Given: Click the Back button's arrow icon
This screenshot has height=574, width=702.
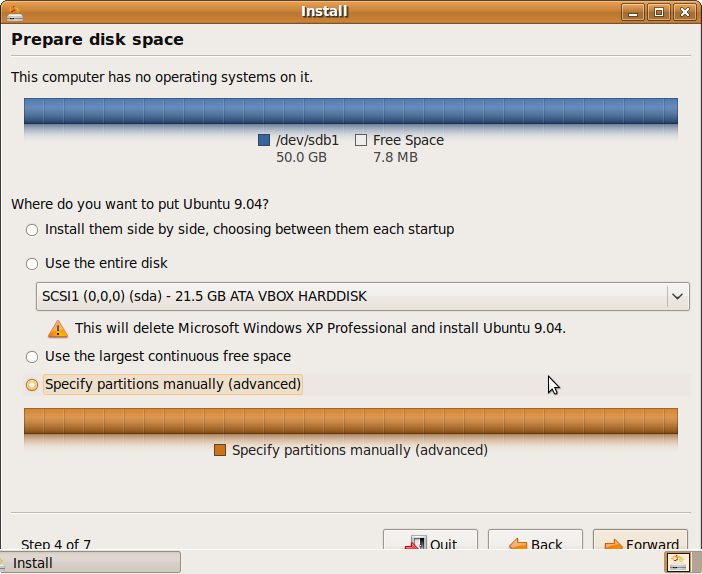Looking at the screenshot, I should (518, 544).
